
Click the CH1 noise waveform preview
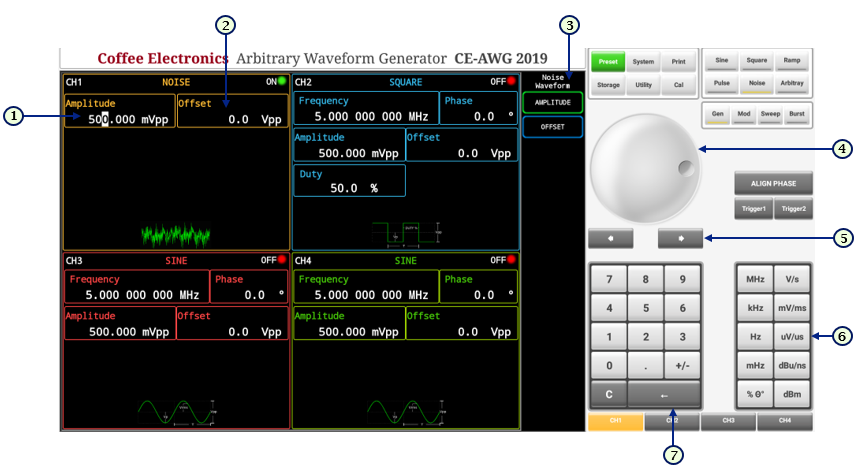click(175, 235)
